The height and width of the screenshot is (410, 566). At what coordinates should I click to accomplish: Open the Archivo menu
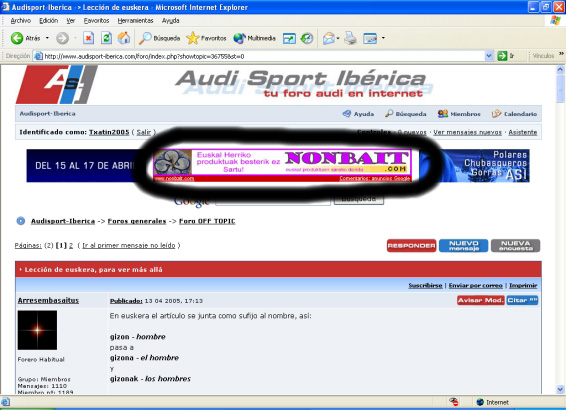tap(21, 21)
